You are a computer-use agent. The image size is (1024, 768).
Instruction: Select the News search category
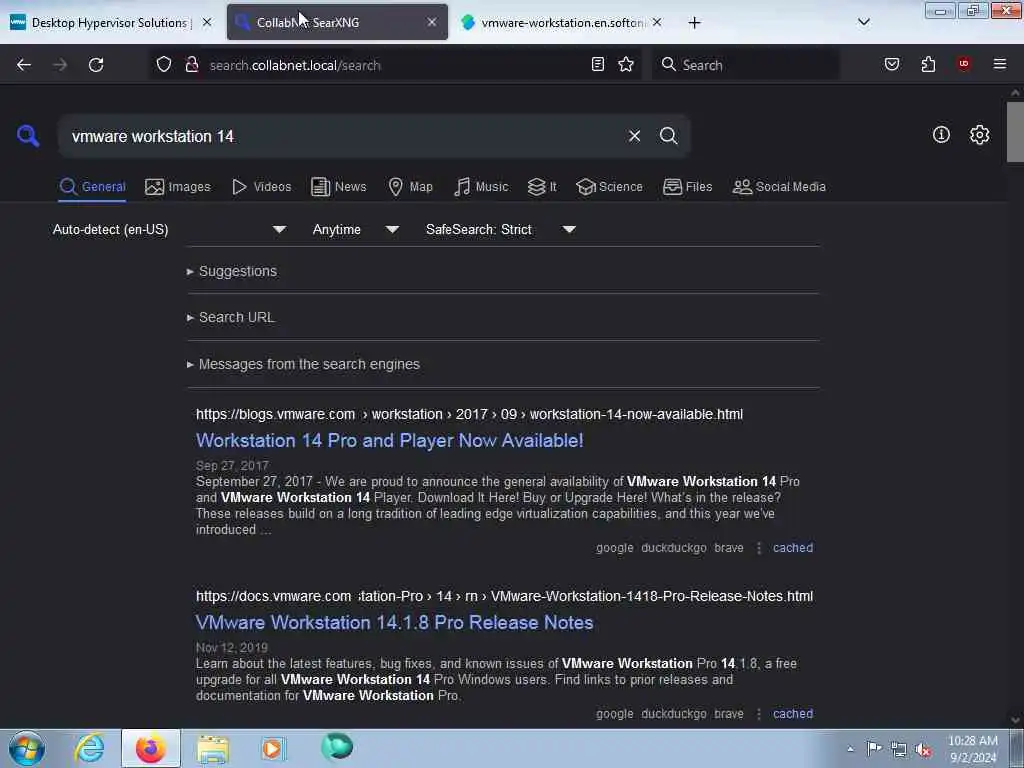339,187
